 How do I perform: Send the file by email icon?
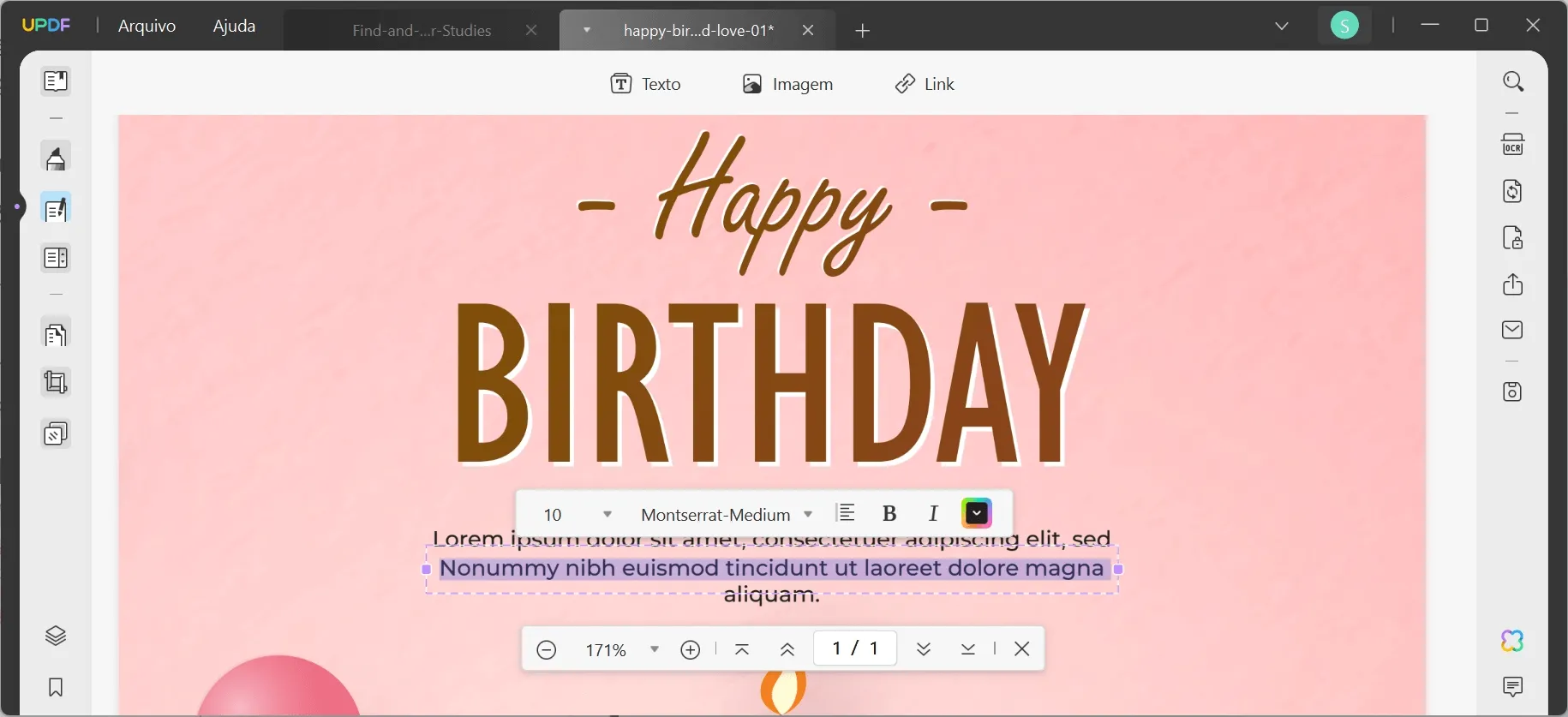(1513, 330)
